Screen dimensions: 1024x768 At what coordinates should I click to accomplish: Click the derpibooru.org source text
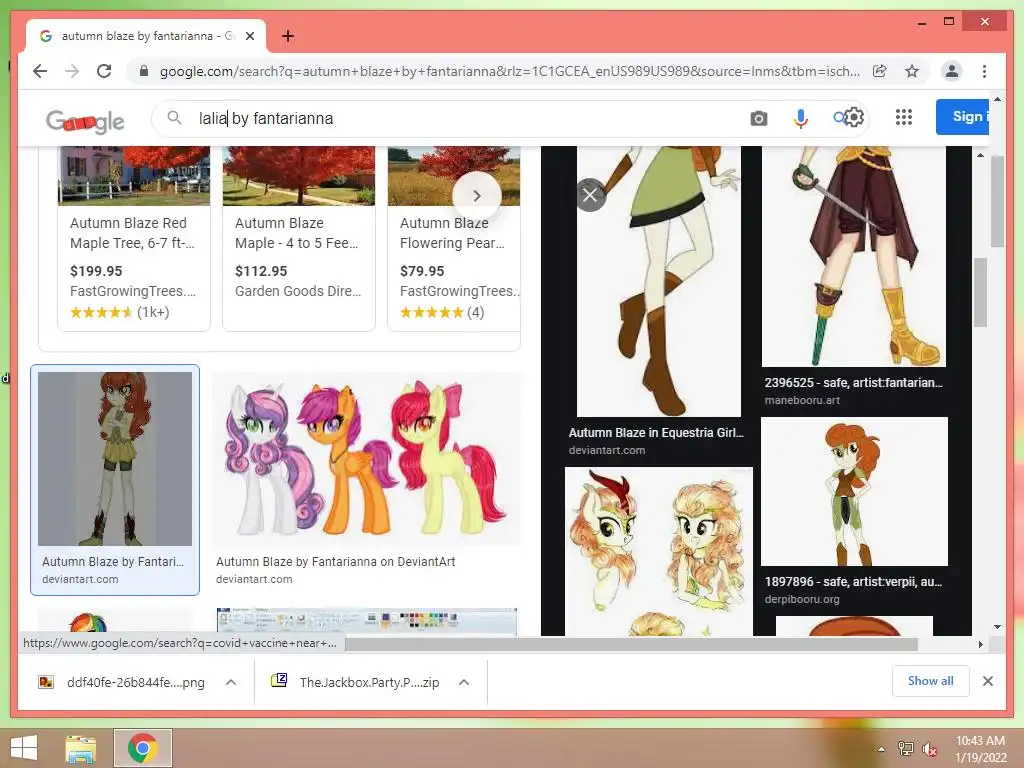(802, 599)
